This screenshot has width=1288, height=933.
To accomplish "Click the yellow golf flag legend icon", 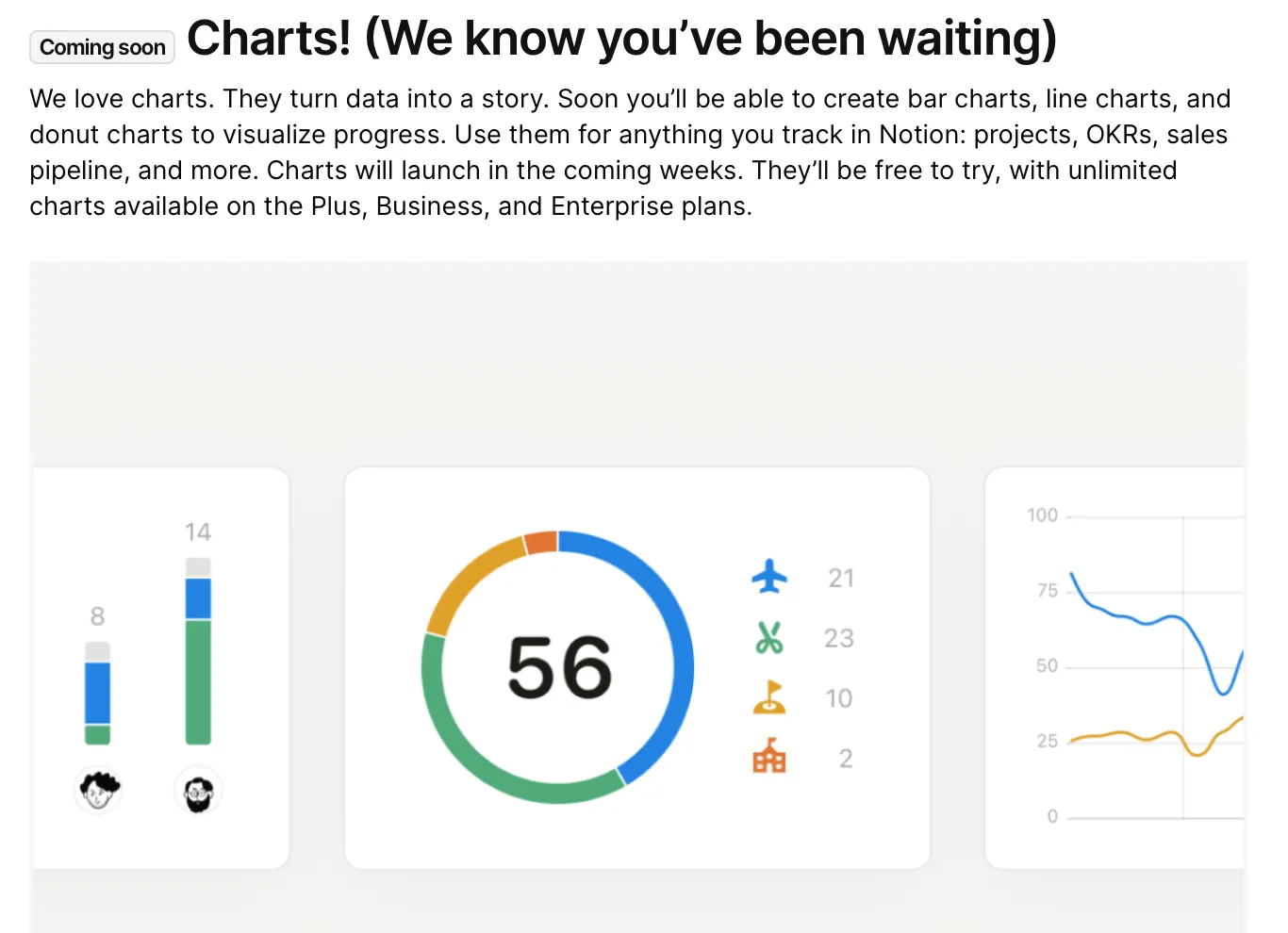I will click(x=769, y=697).
